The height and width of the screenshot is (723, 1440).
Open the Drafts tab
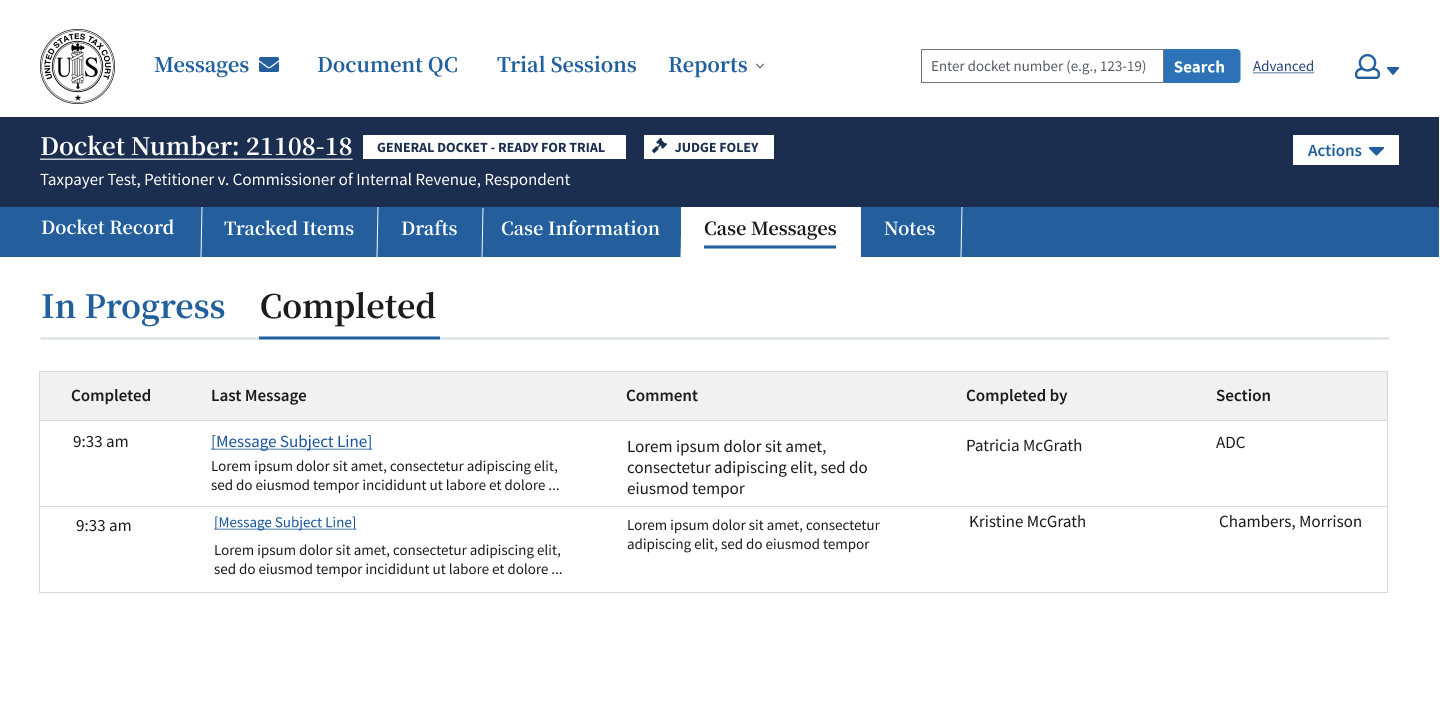[430, 229]
